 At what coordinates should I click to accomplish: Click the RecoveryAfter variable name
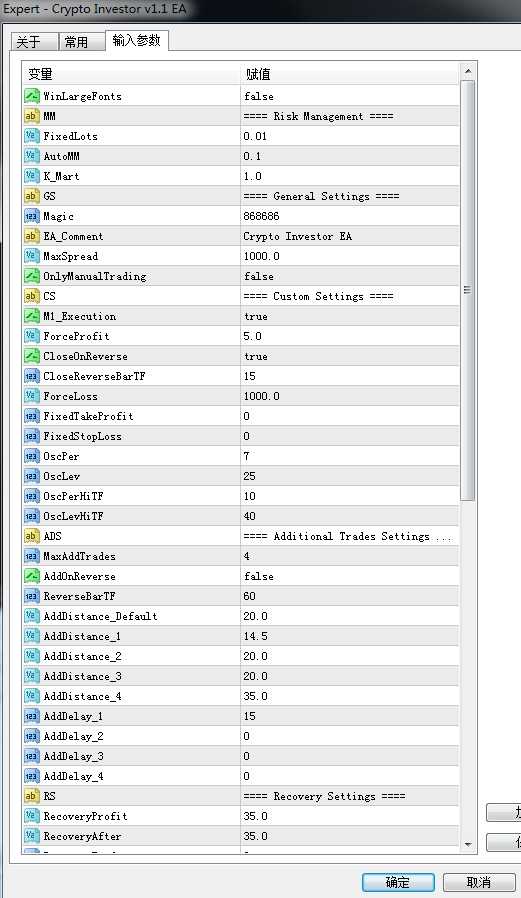pos(82,836)
